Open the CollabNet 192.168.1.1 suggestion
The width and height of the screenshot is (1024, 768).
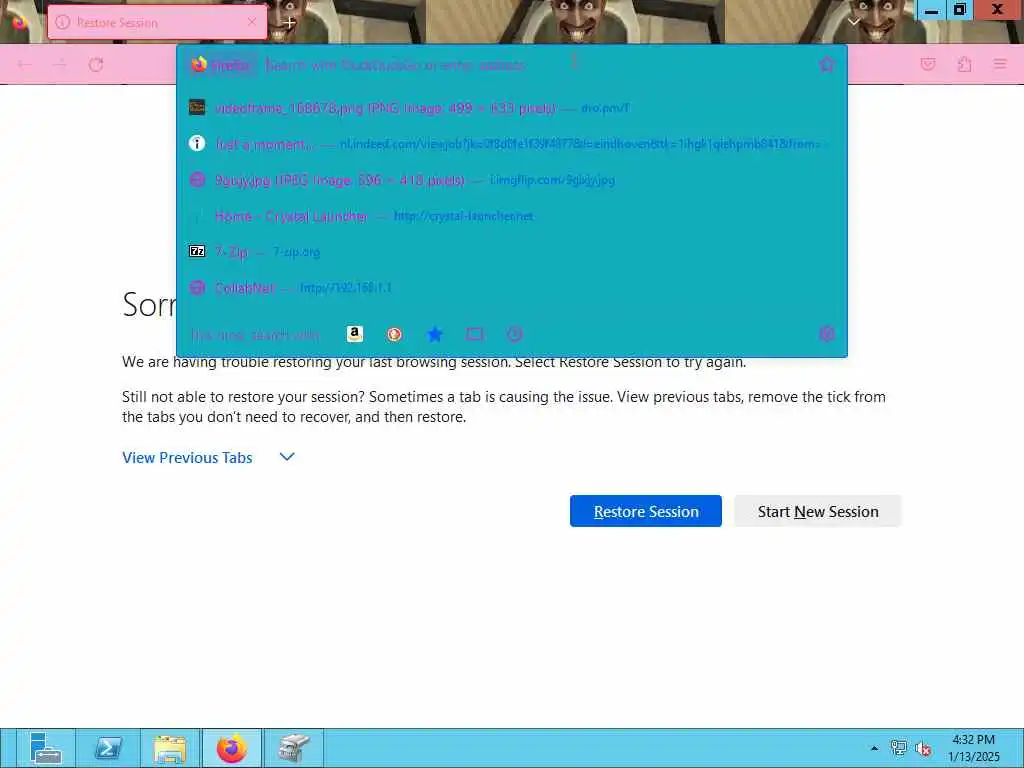coord(511,288)
